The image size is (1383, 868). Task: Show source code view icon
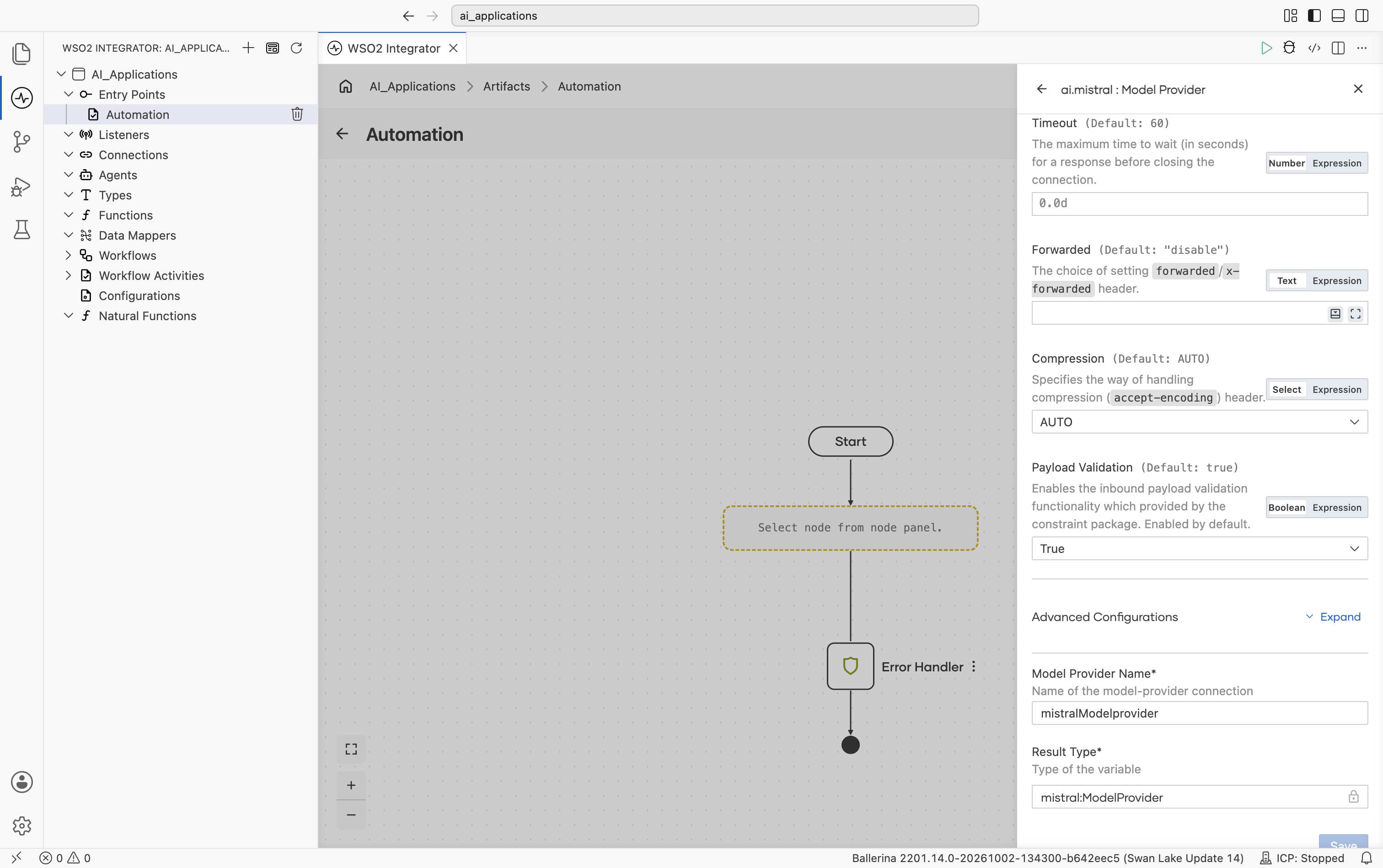[1314, 48]
